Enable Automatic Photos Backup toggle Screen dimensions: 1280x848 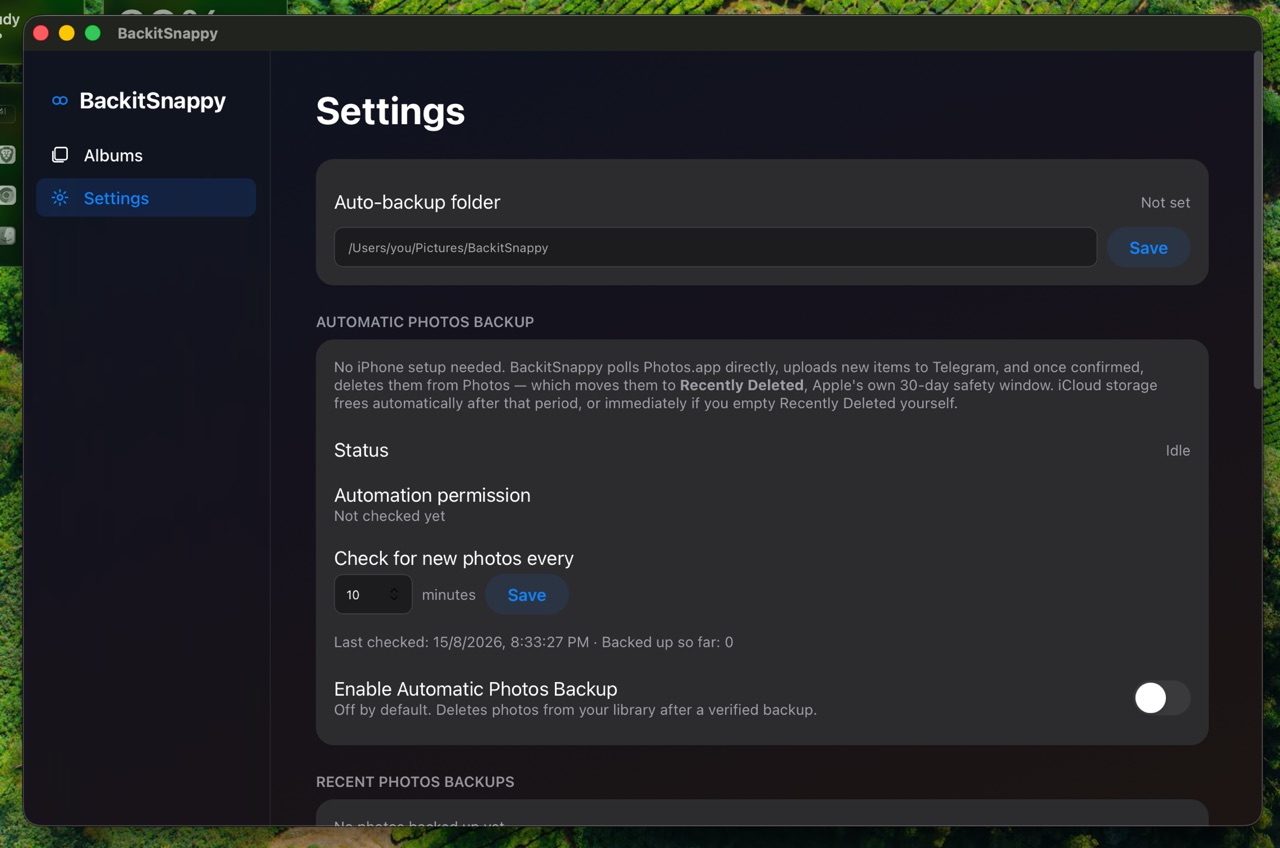pos(1161,698)
